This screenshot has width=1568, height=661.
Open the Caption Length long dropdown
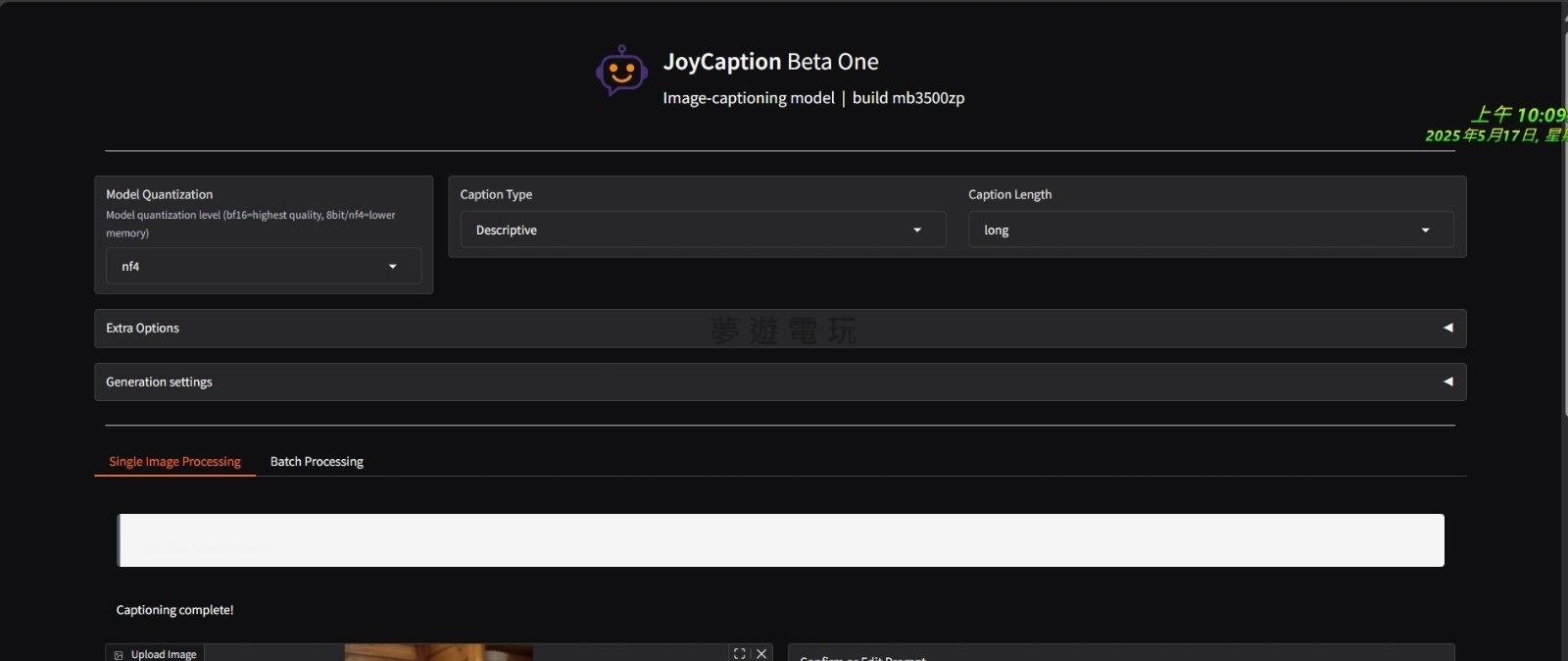[1210, 229]
